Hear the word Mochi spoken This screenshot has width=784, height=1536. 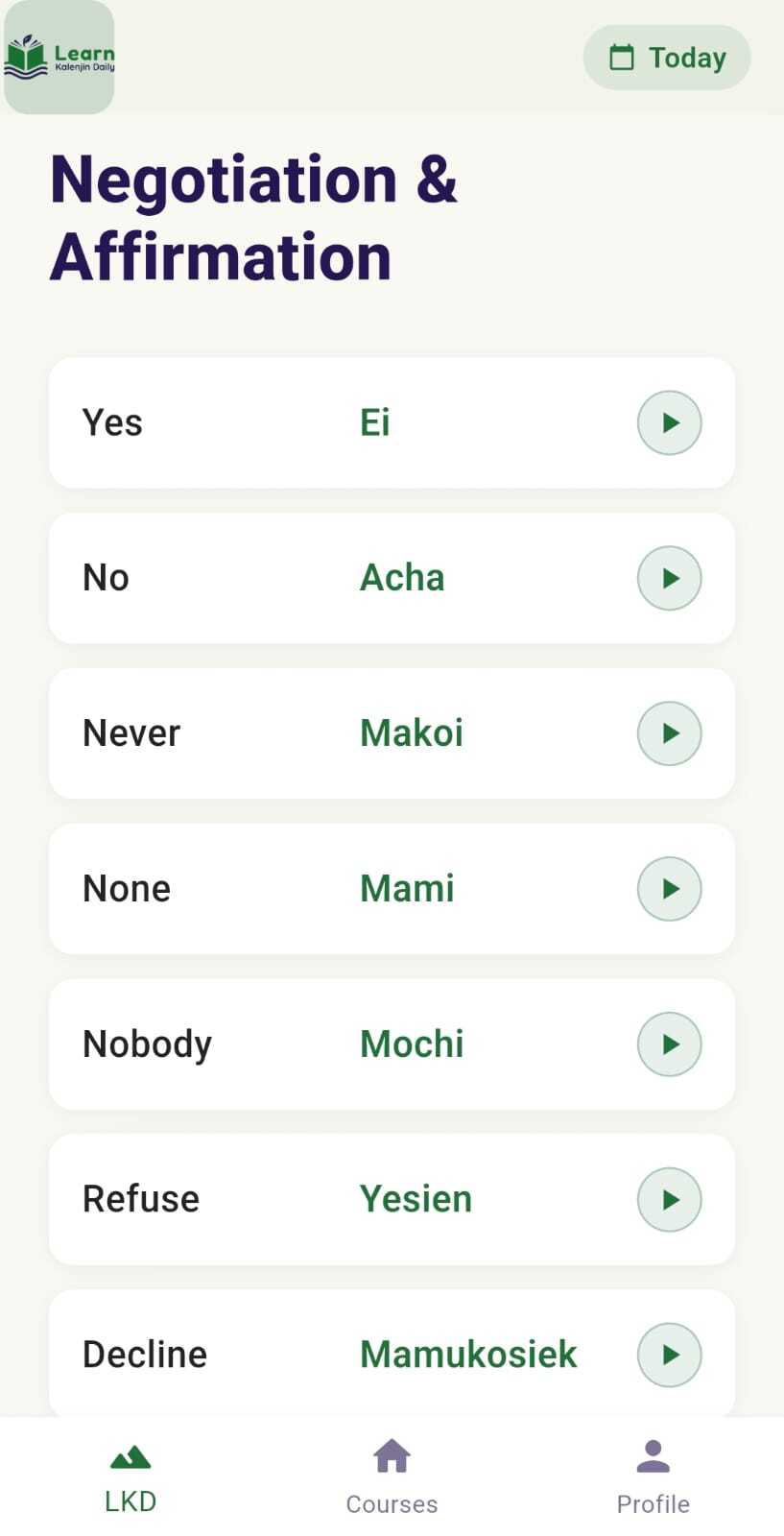[669, 1044]
